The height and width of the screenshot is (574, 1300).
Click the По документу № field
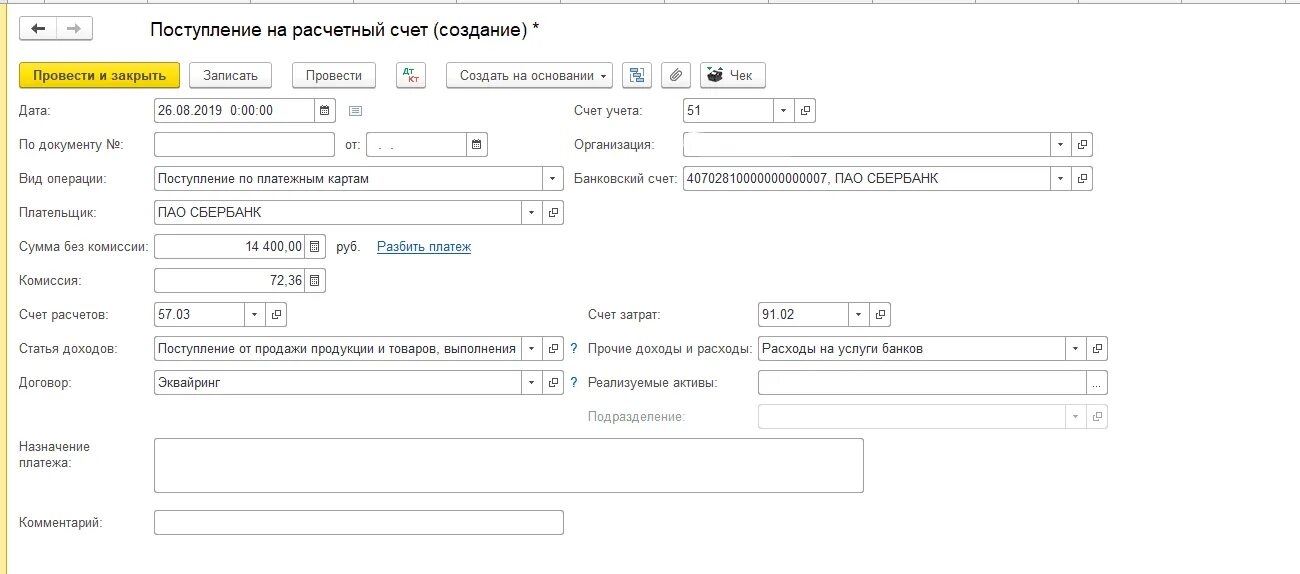pos(245,144)
